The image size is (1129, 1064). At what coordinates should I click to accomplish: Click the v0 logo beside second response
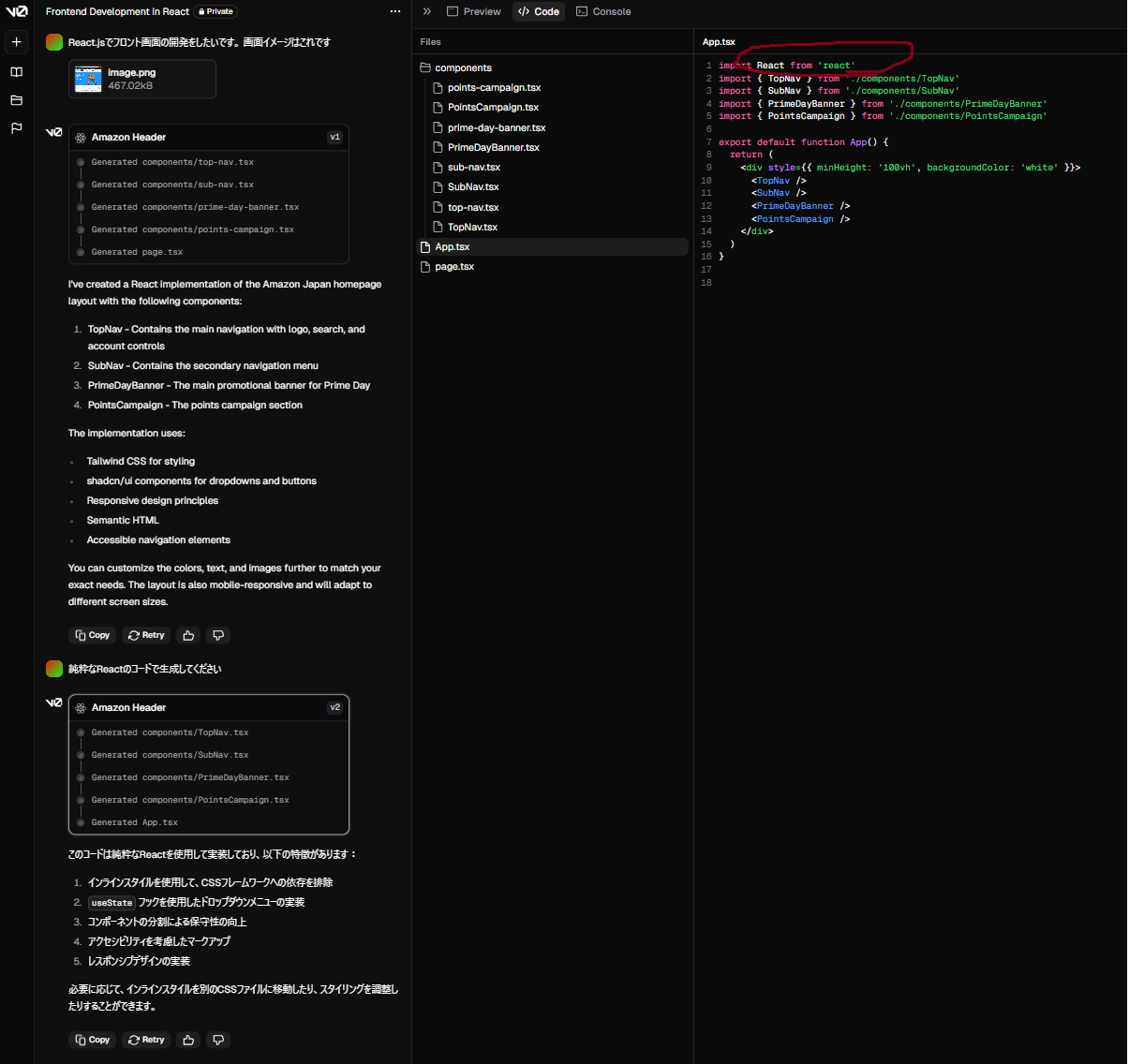54,702
